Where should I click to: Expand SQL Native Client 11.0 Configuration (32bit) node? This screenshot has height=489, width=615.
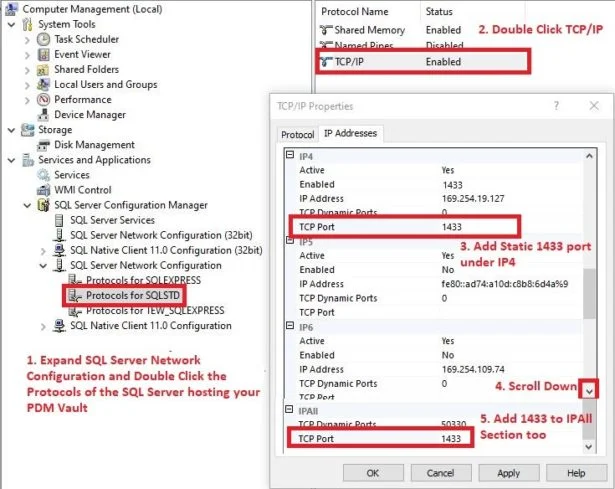(x=43, y=251)
